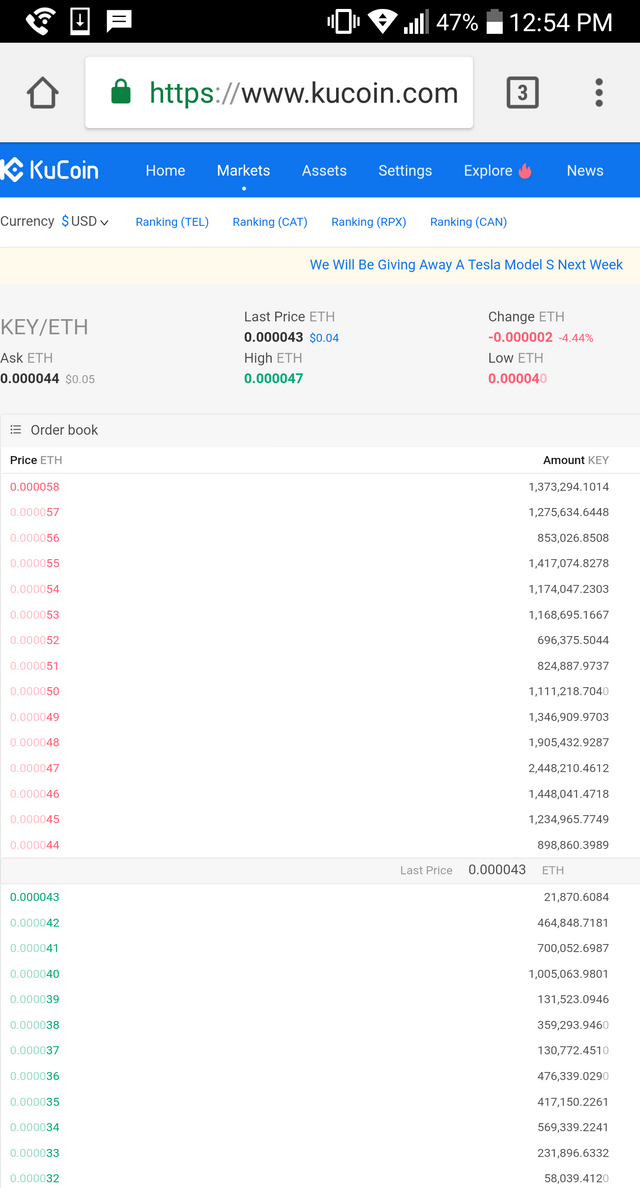This screenshot has width=640, height=1188.
Task: Tap the fire icon beside Explore
Action: [525, 171]
